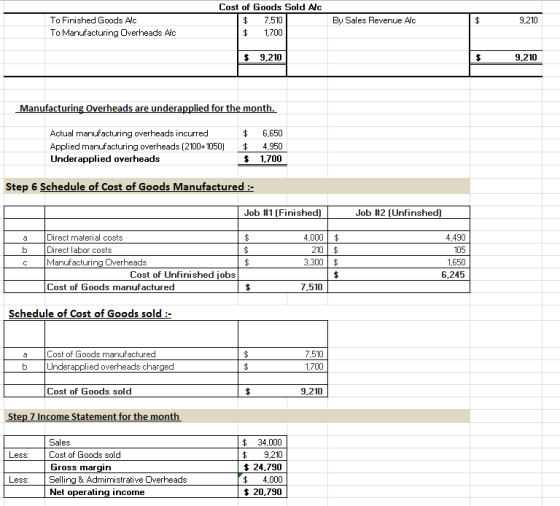560x506 pixels.
Task: Select the 1,700 amount beside To Manufacturing Overheads A/c
Action: pos(273,33)
